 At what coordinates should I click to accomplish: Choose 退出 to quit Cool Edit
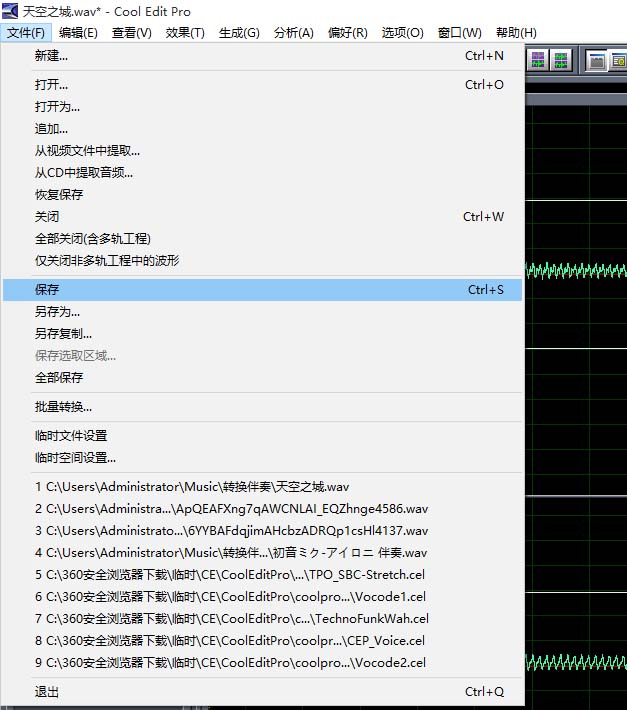[x=262, y=692]
